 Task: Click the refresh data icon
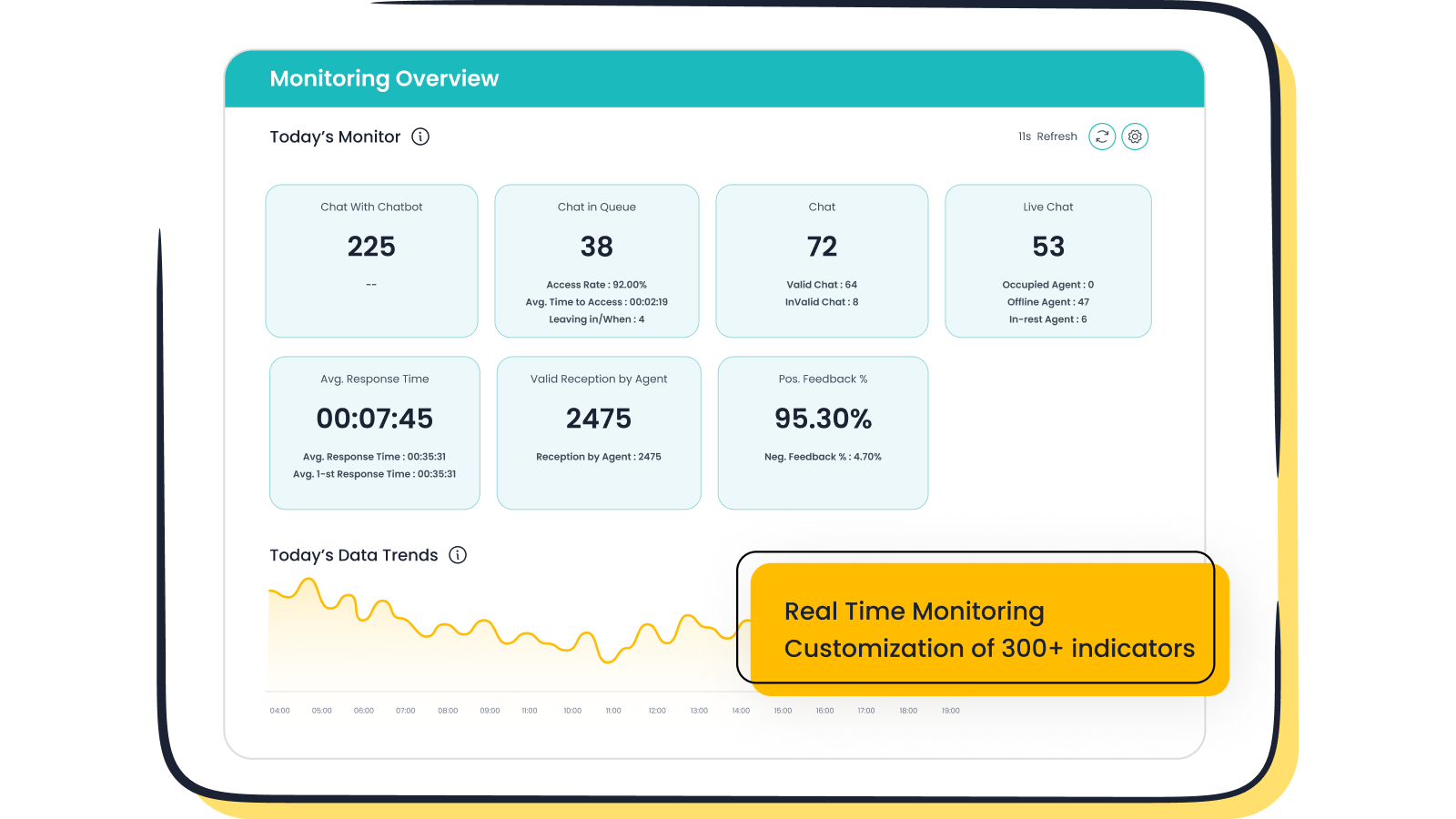[x=1102, y=136]
